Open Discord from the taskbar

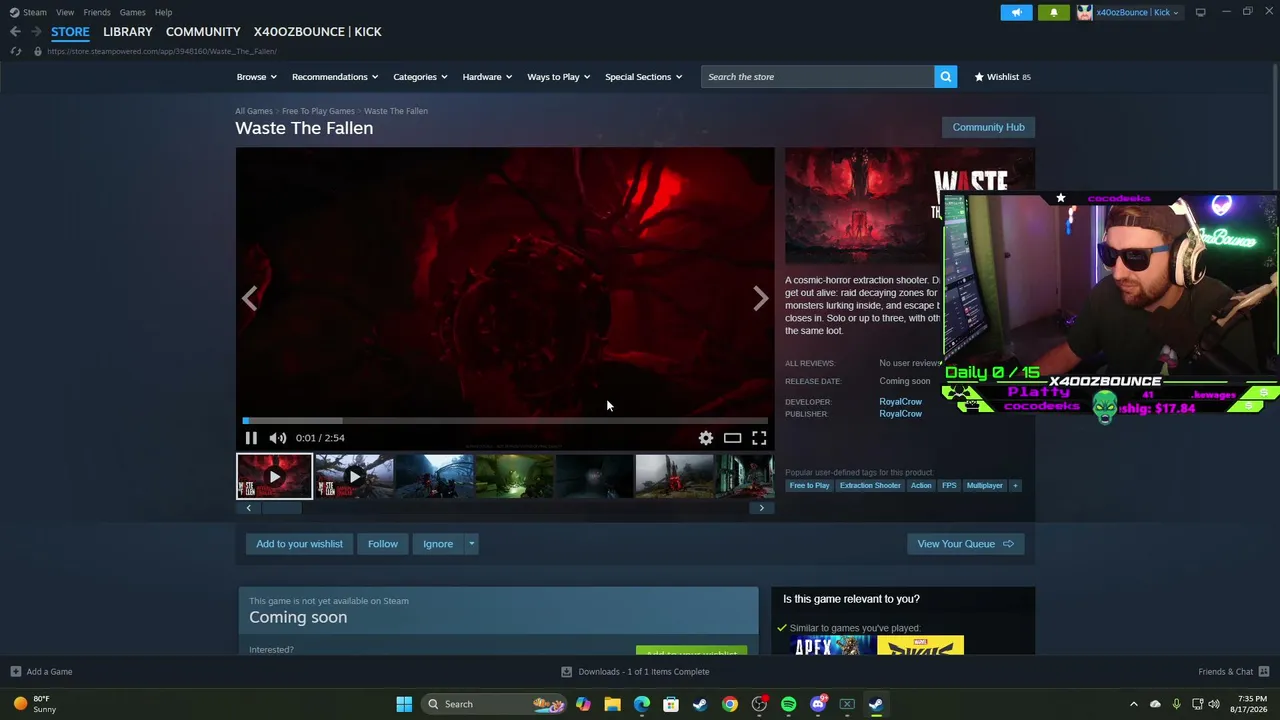point(818,704)
